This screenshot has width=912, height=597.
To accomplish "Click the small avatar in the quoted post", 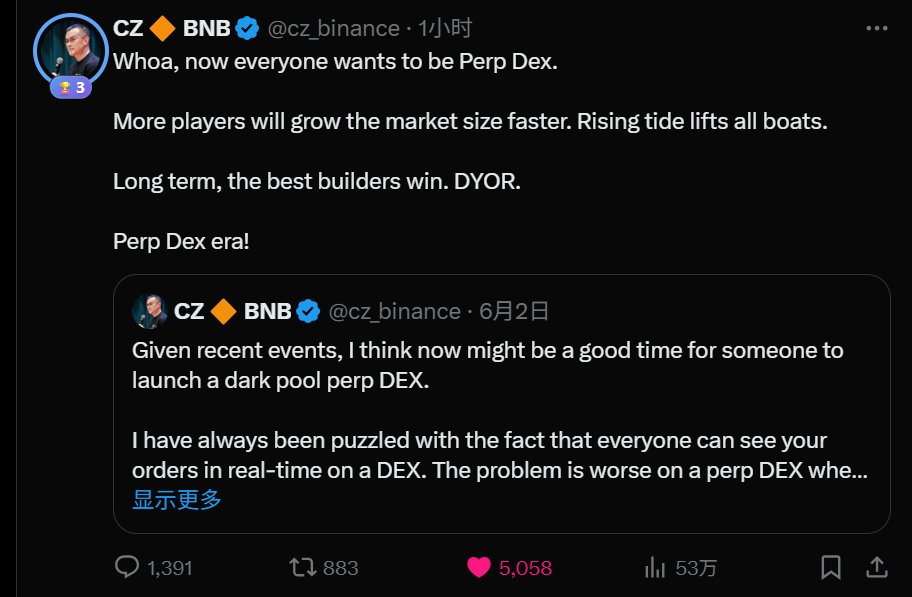I will click(150, 311).
